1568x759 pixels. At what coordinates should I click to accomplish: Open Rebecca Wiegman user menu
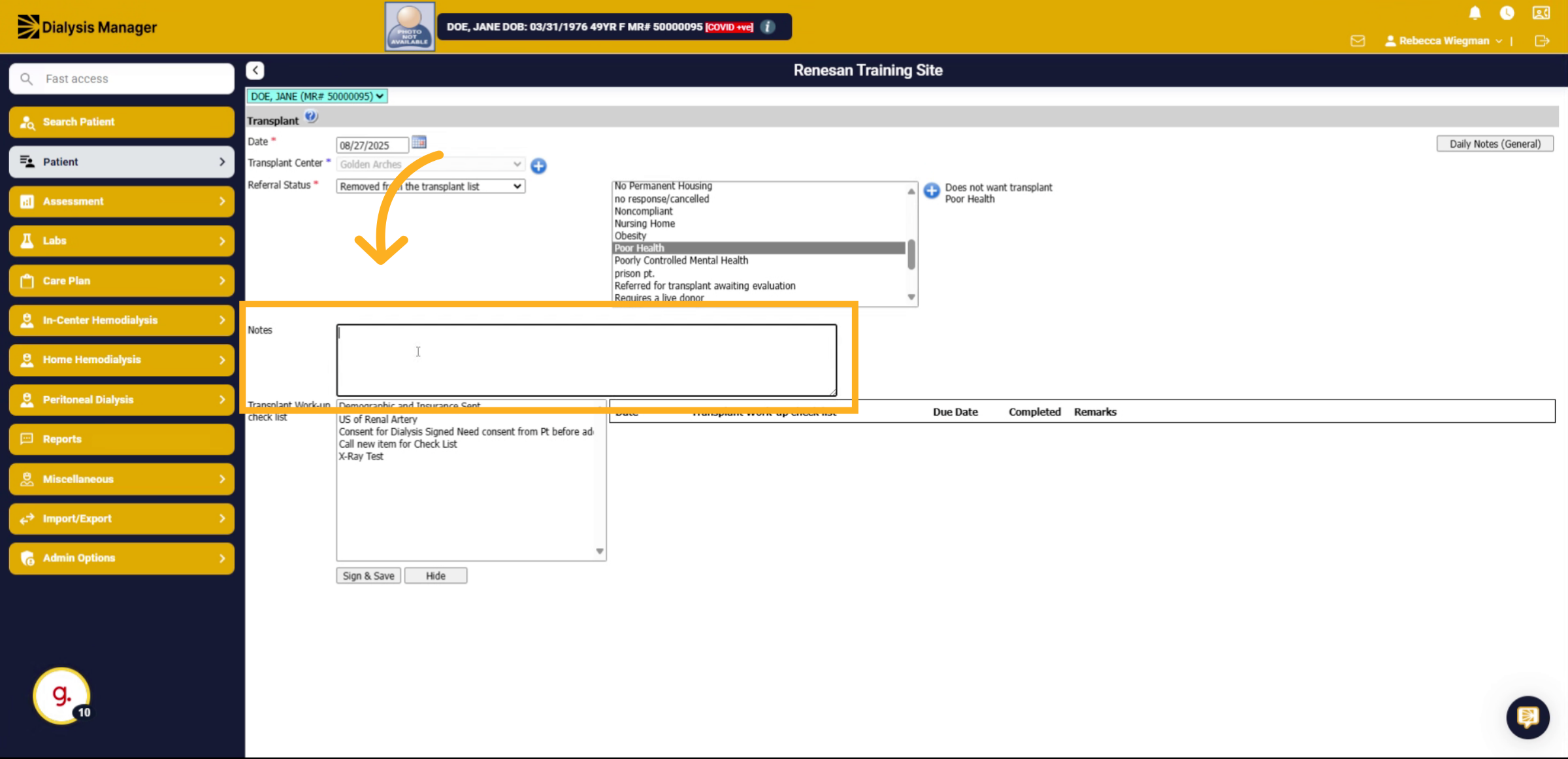(x=1444, y=41)
